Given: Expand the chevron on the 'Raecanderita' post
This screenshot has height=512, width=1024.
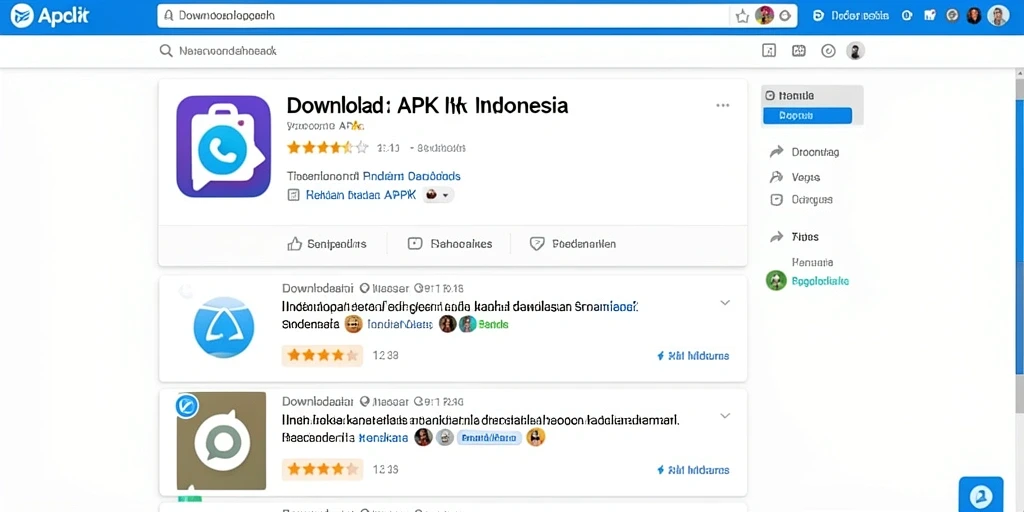Looking at the screenshot, I should [x=724, y=416].
